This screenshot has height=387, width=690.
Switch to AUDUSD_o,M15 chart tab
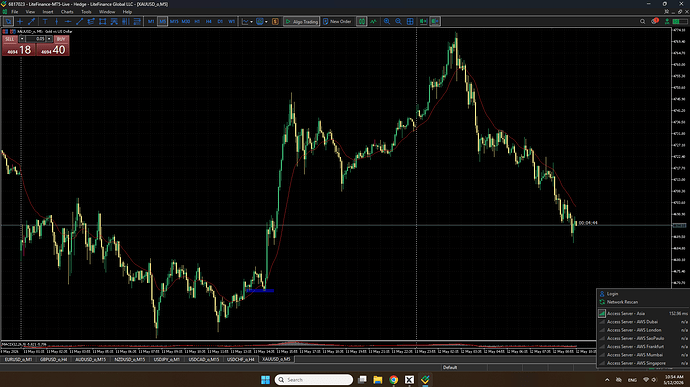[x=90, y=359]
